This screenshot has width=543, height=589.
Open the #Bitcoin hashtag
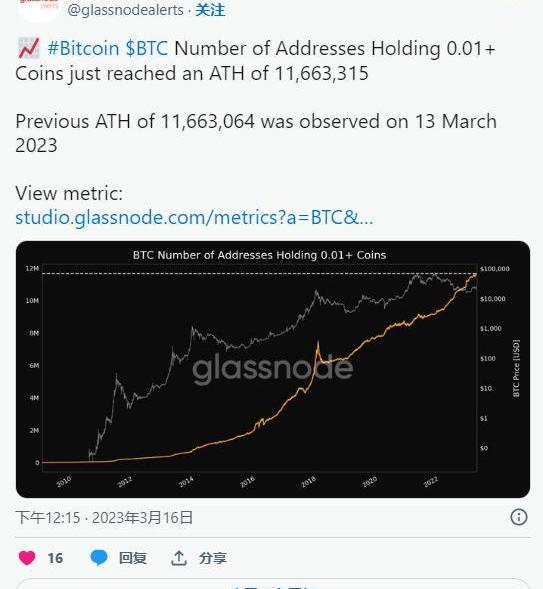(x=83, y=48)
